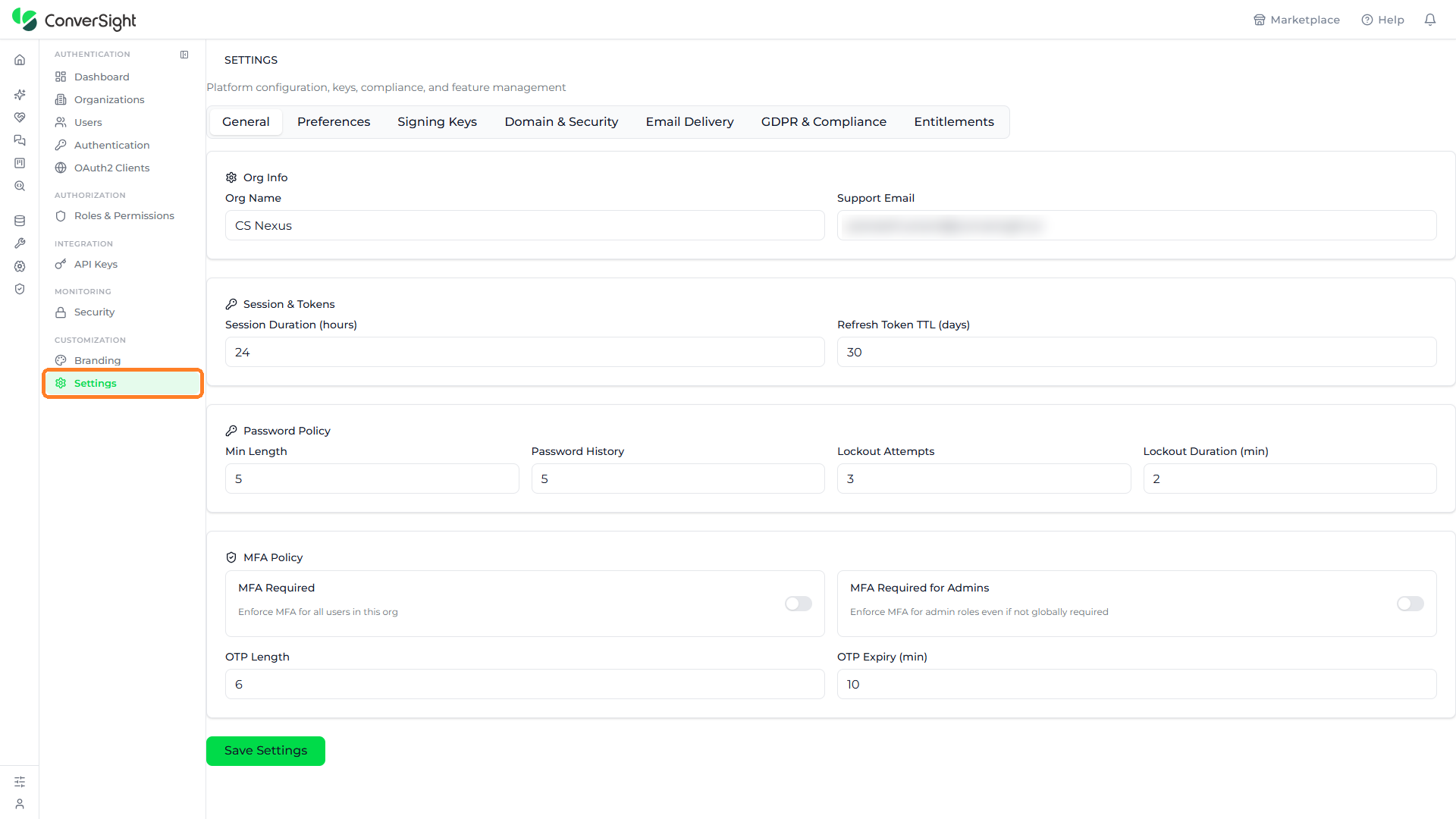Open the Email Delivery tab
This screenshot has height=819, width=1456.
point(690,122)
